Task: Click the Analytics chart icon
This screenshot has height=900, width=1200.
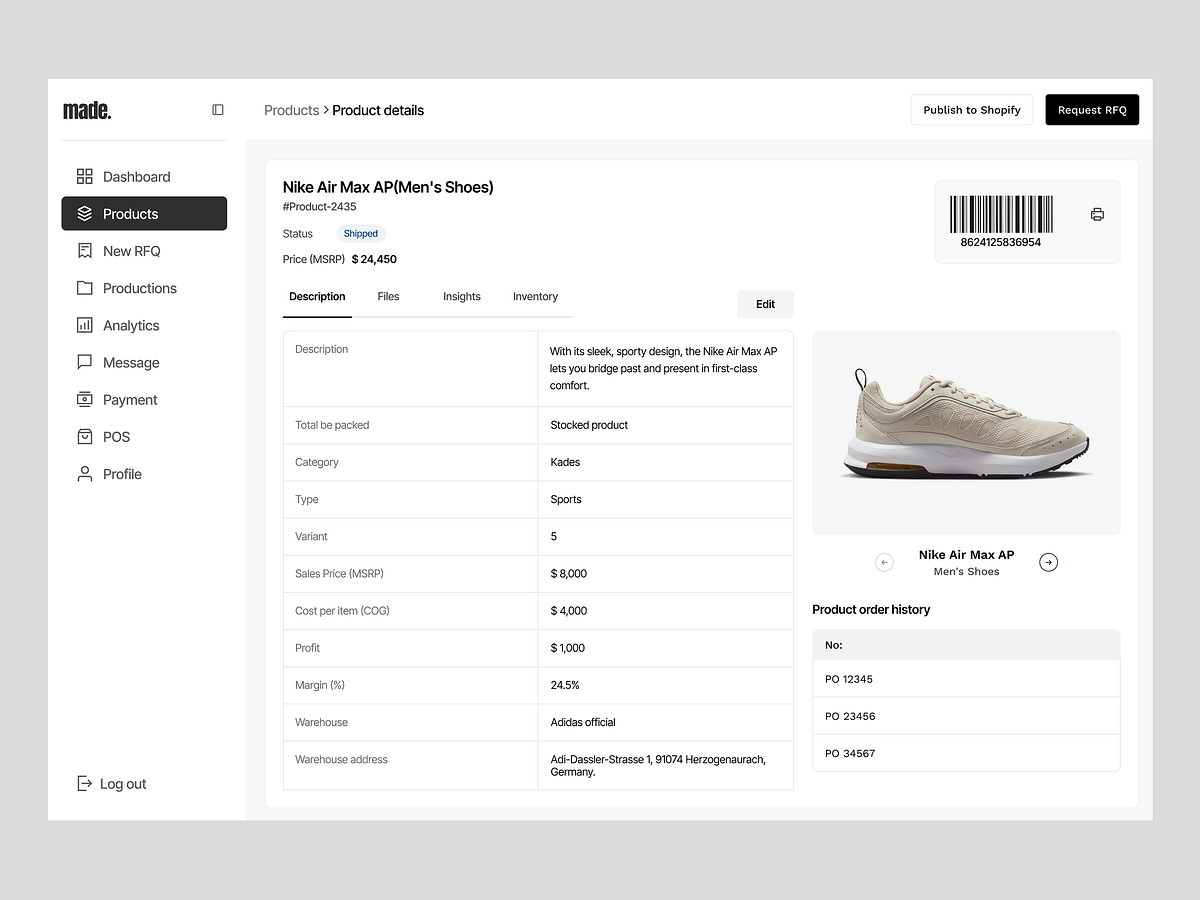Action: (85, 325)
